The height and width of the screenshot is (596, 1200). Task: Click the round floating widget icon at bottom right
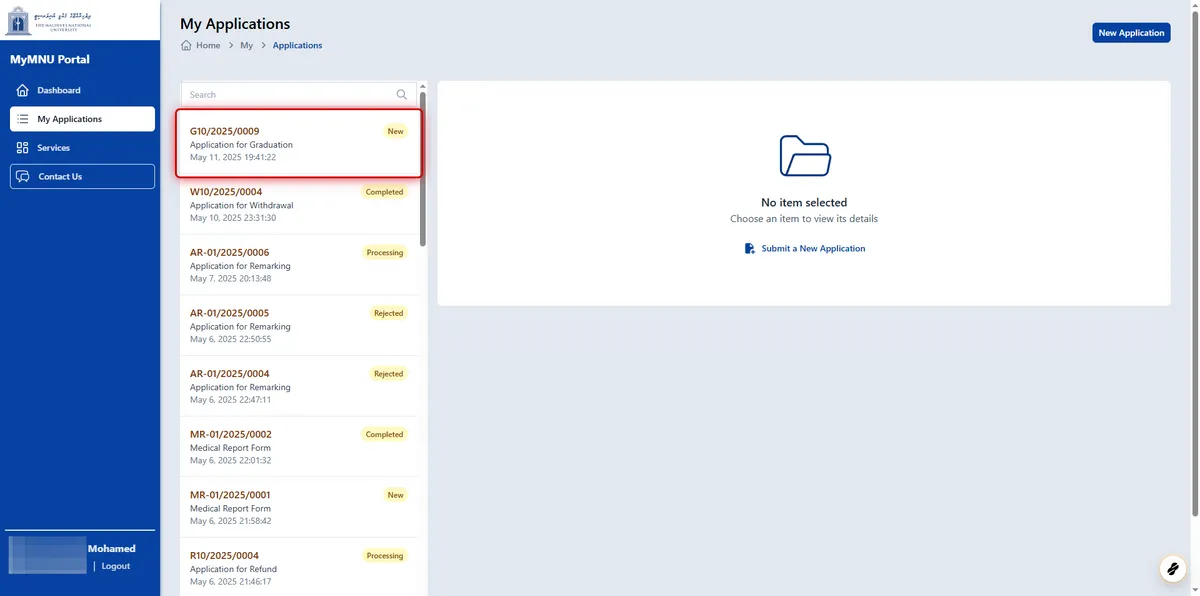pos(1172,568)
